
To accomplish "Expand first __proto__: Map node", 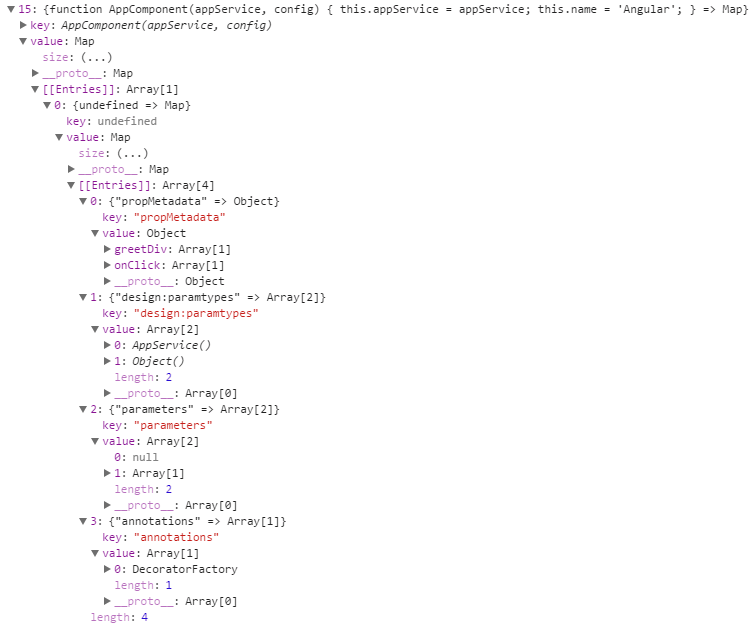I will 35,73.
